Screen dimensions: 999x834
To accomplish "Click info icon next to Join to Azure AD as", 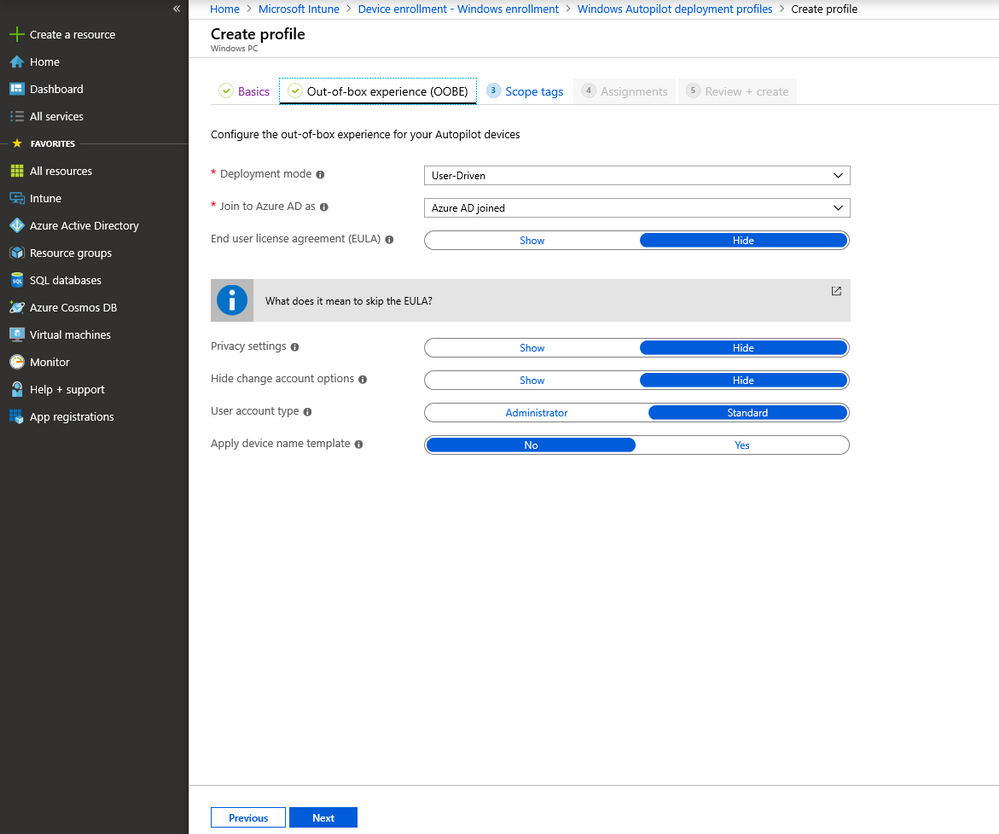I will [324, 207].
